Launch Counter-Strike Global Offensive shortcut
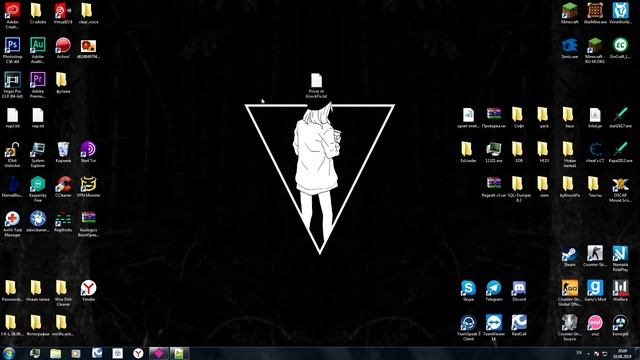Screen dimensions: 640x360 [x=570, y=292]
